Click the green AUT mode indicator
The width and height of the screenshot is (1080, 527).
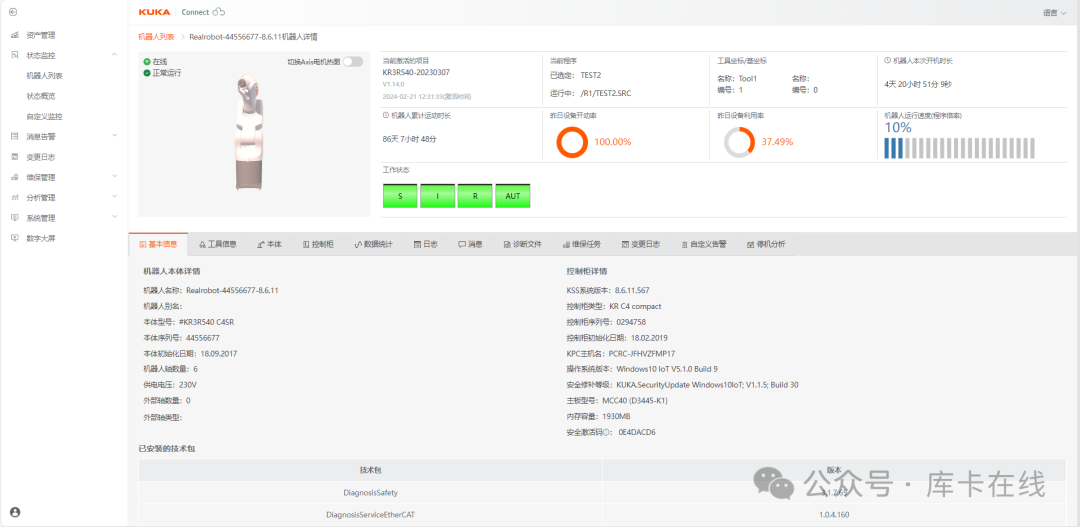coord(513,196)
